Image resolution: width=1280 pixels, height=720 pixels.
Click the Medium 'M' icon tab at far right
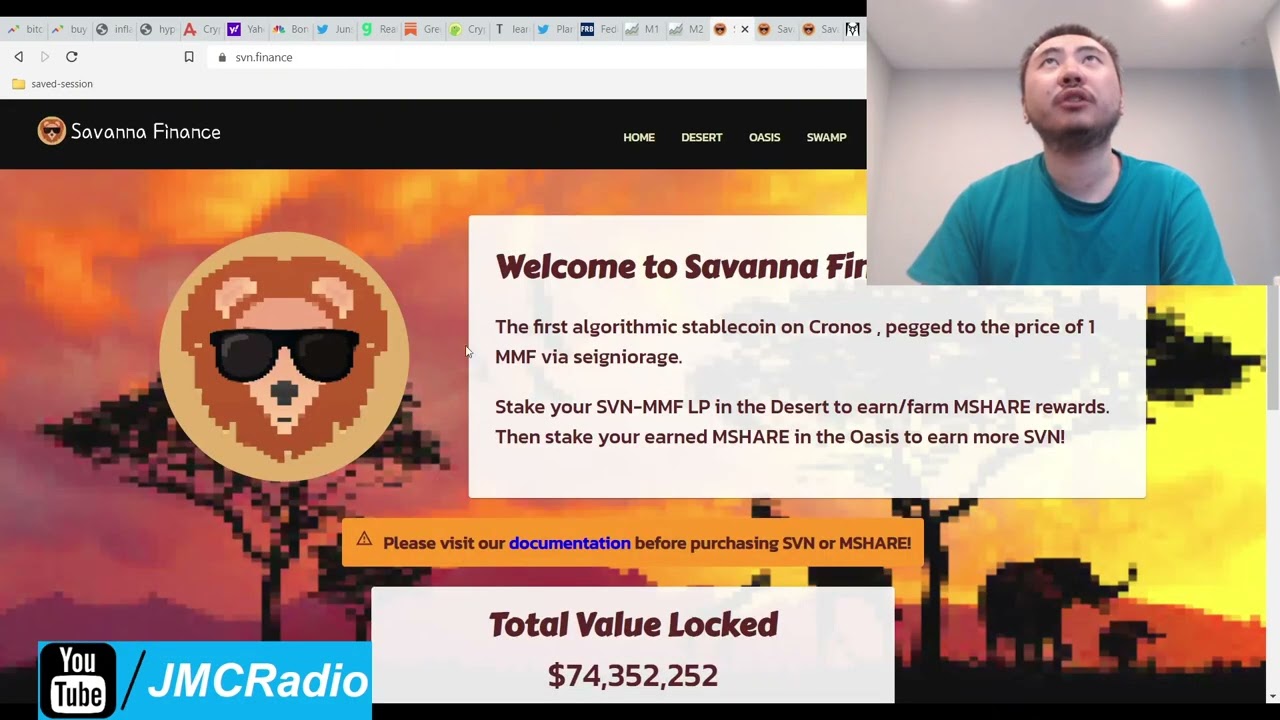tap(852, 30)
